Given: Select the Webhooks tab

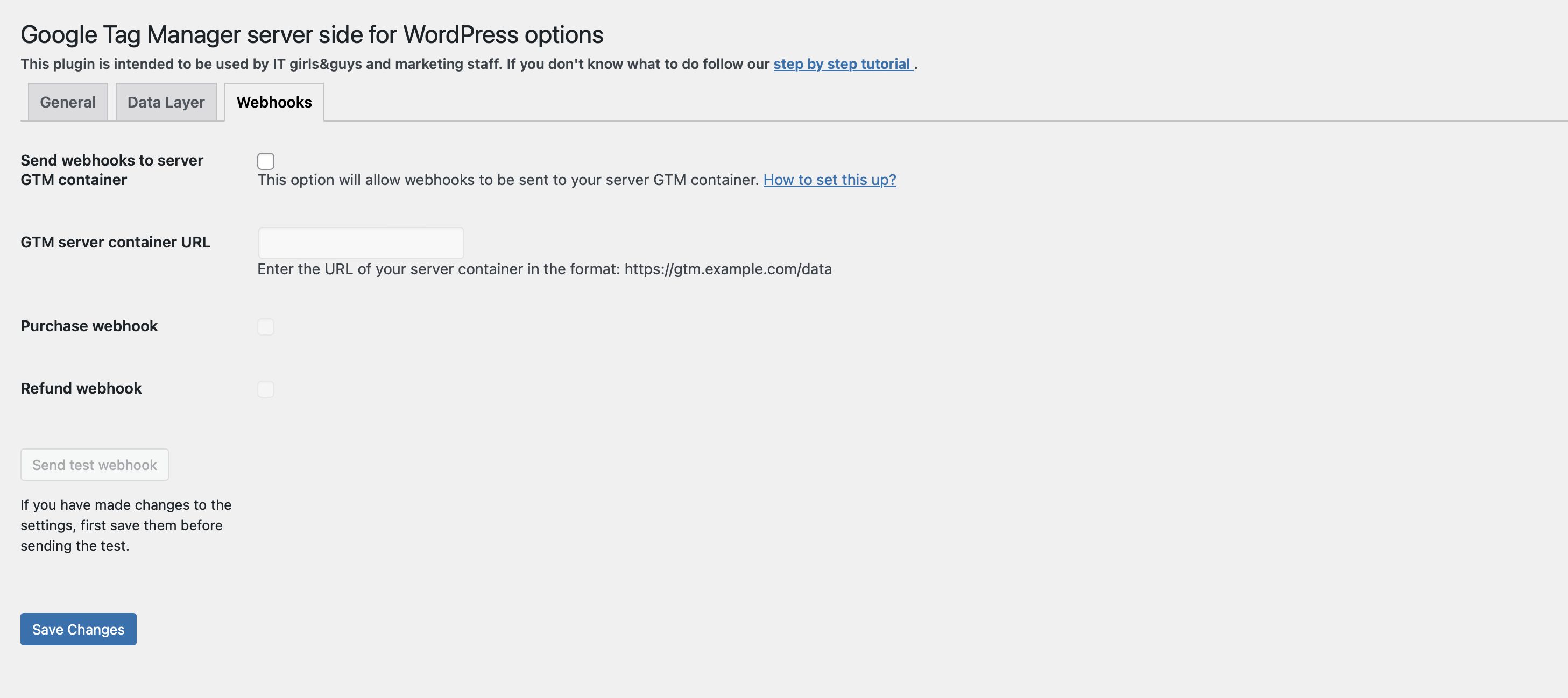Looking at the screenshot, I should 274,102.
